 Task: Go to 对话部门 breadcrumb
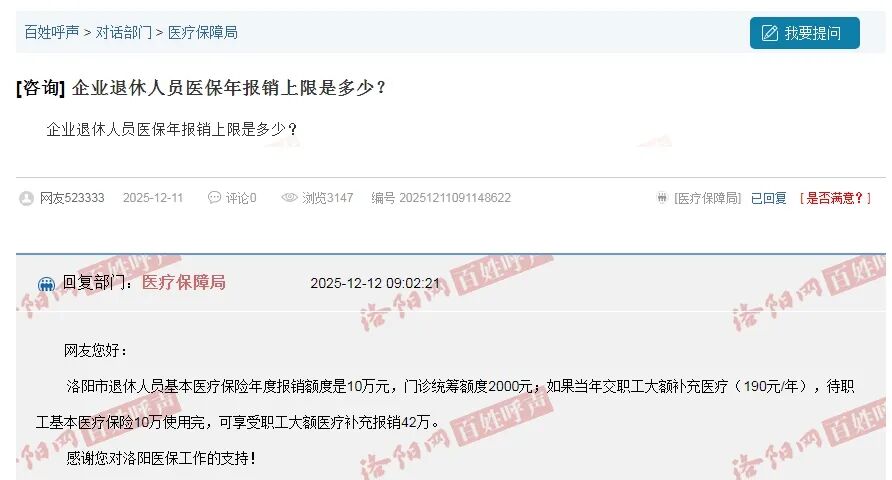(123, 32)
